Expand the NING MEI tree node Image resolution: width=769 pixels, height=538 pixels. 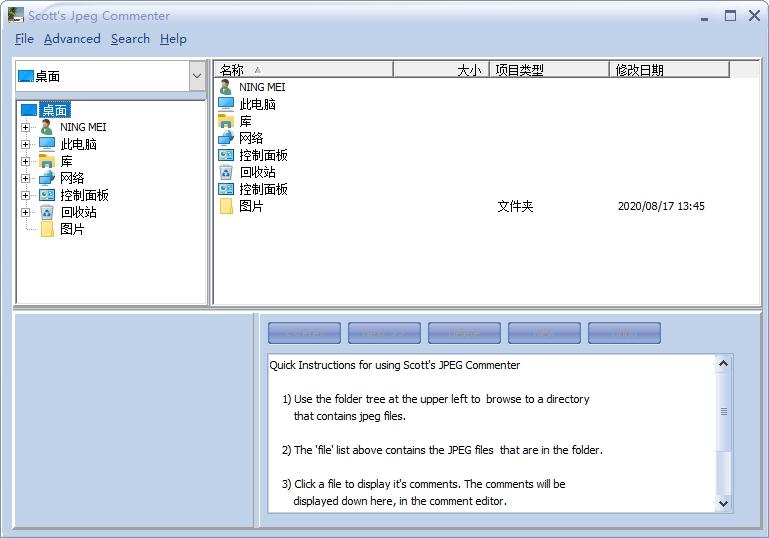point(25,127)
